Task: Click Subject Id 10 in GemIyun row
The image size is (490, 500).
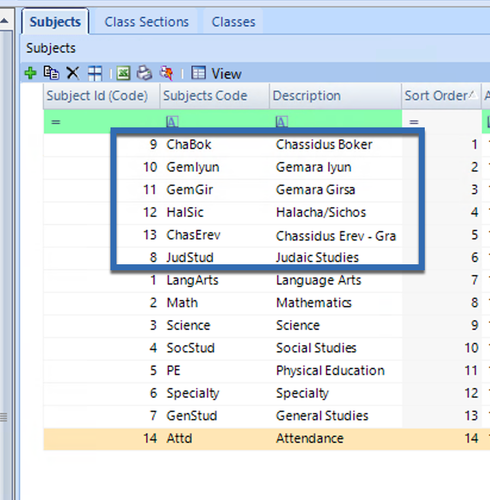Action: pos(101,167)
